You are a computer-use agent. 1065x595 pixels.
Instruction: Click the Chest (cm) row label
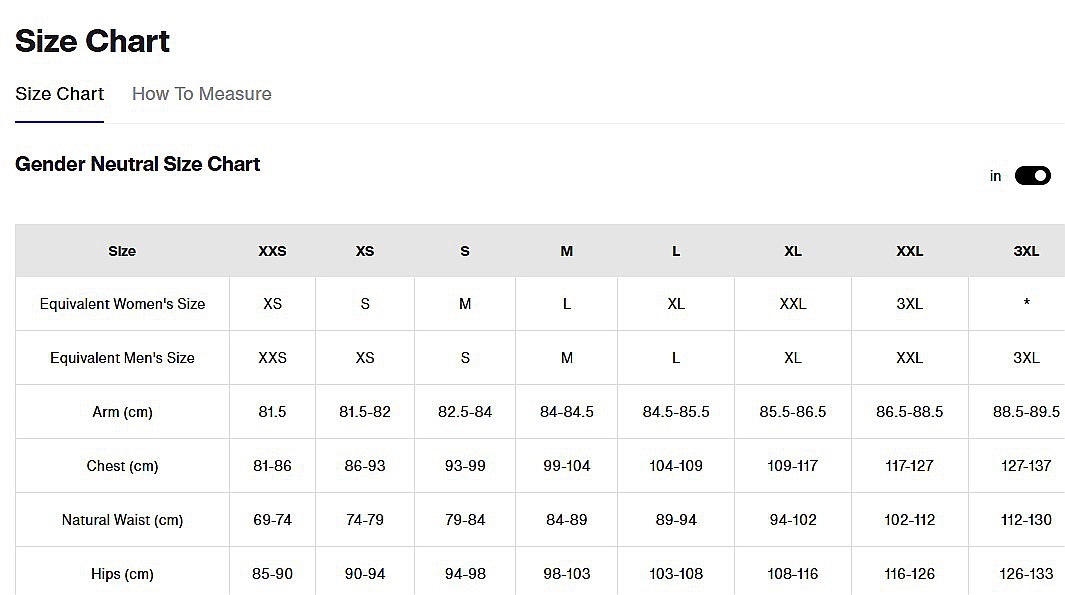[x=122, y=466]
